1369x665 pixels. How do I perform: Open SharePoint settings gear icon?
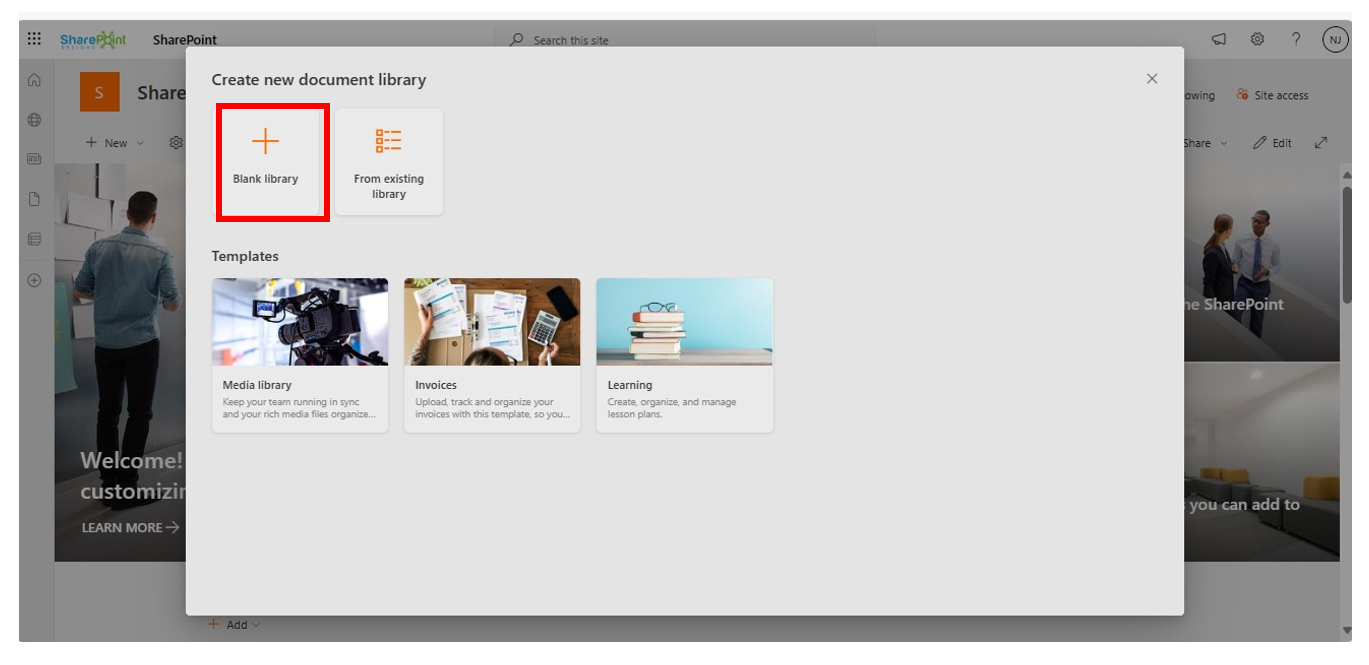pos(1256,39)
